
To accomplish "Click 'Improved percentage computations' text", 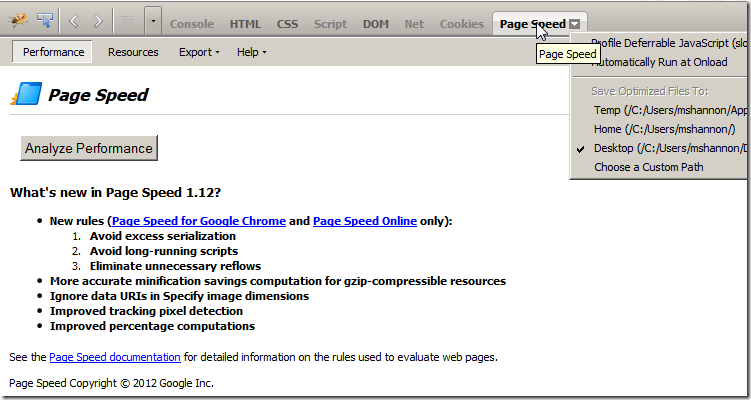I will 152,326.
